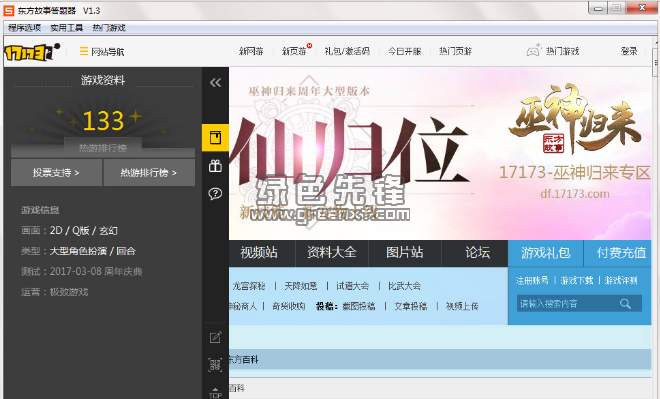Jump back using the TOP arrow icon
The image size is (660, 399).
[215, 393]
